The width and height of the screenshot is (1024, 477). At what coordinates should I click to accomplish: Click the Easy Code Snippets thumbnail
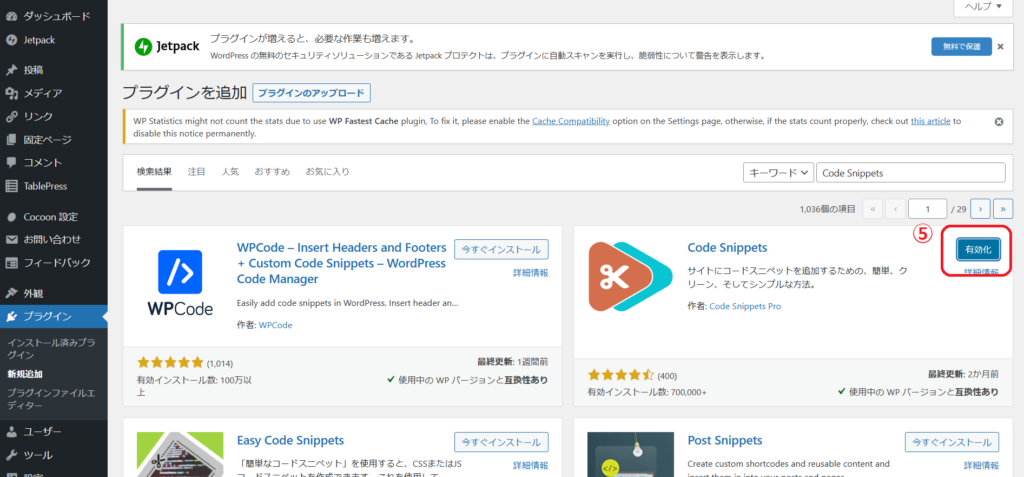pos(180,454)
